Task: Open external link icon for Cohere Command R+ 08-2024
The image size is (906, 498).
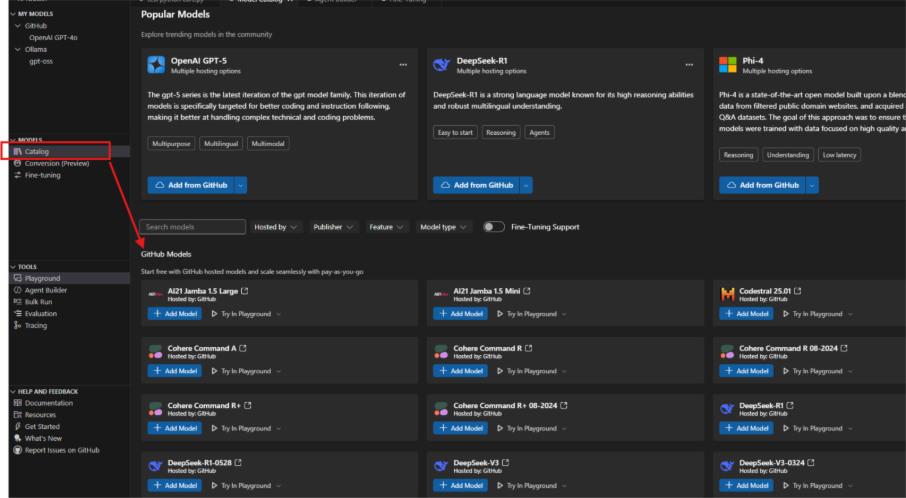Action: [x=564, y=406]
